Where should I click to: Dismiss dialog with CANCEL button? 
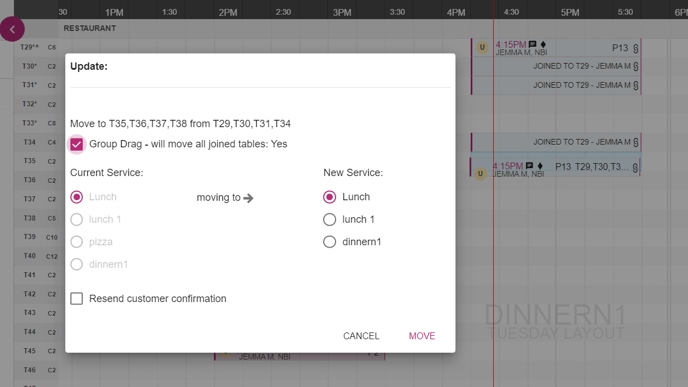[361, 336]
